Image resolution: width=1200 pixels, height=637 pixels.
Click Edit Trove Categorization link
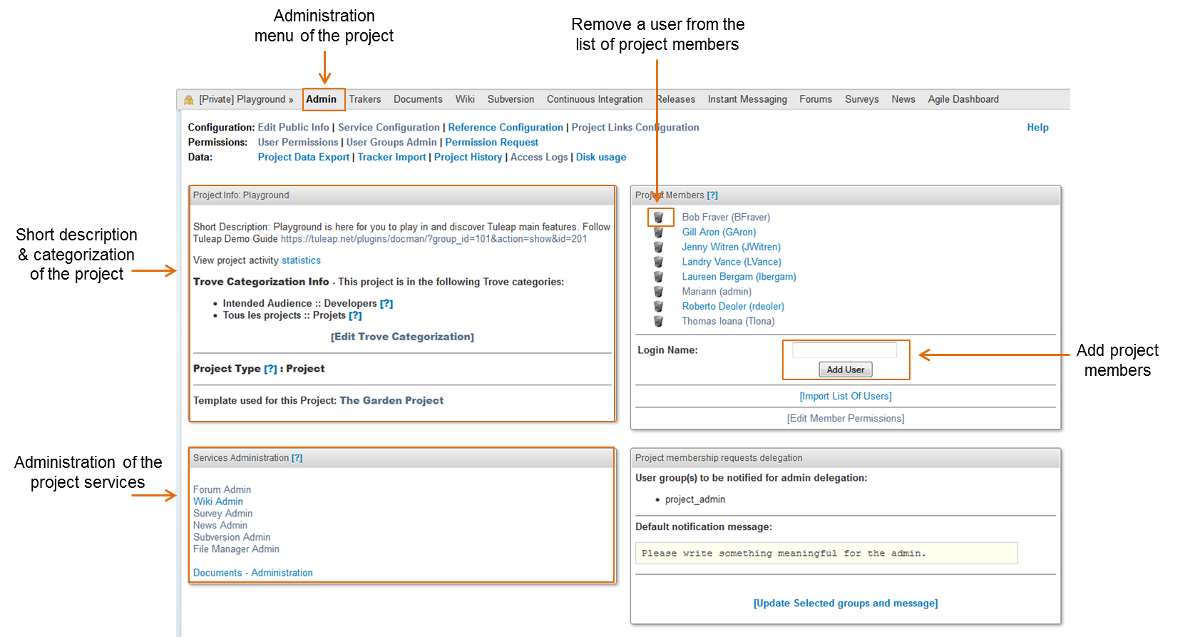coord(402,337)
